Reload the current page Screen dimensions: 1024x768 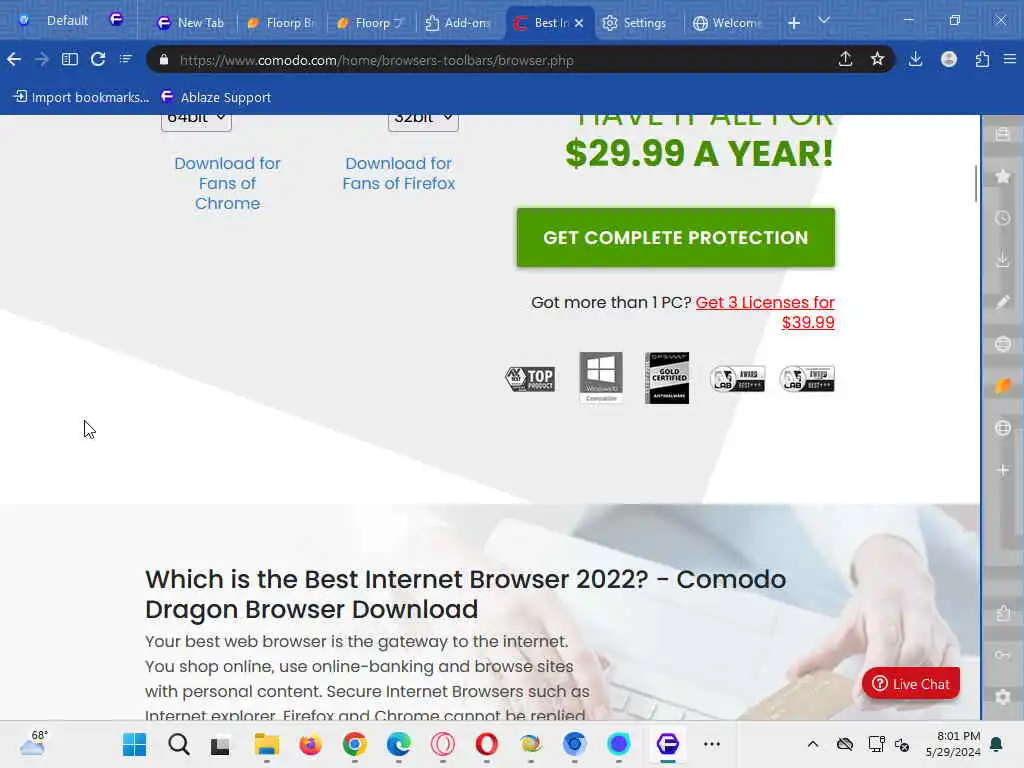(x=98, y=59)
